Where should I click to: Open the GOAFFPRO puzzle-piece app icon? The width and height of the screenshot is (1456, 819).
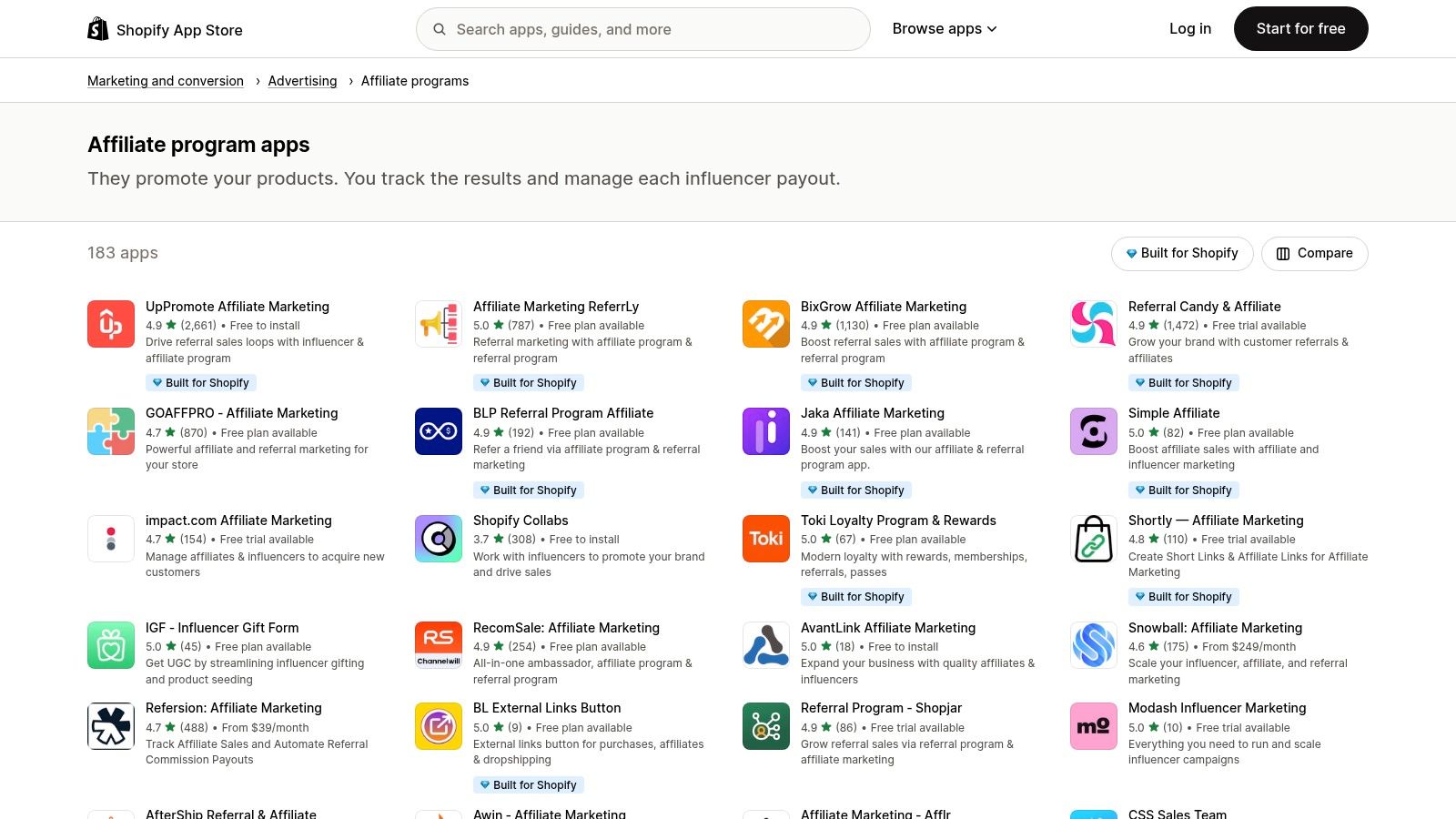(111, 431)
